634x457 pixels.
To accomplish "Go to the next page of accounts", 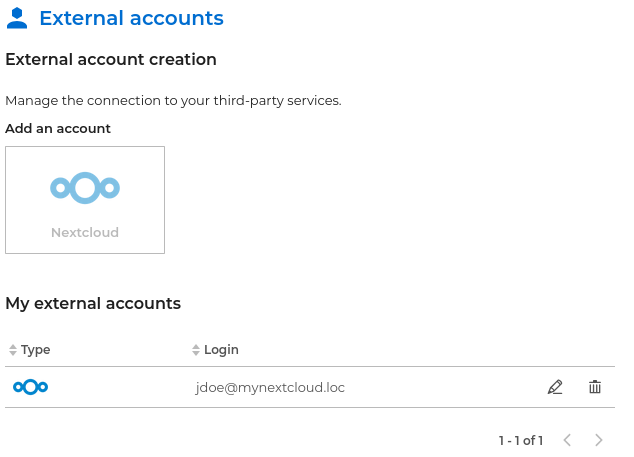I will (599, 440).
